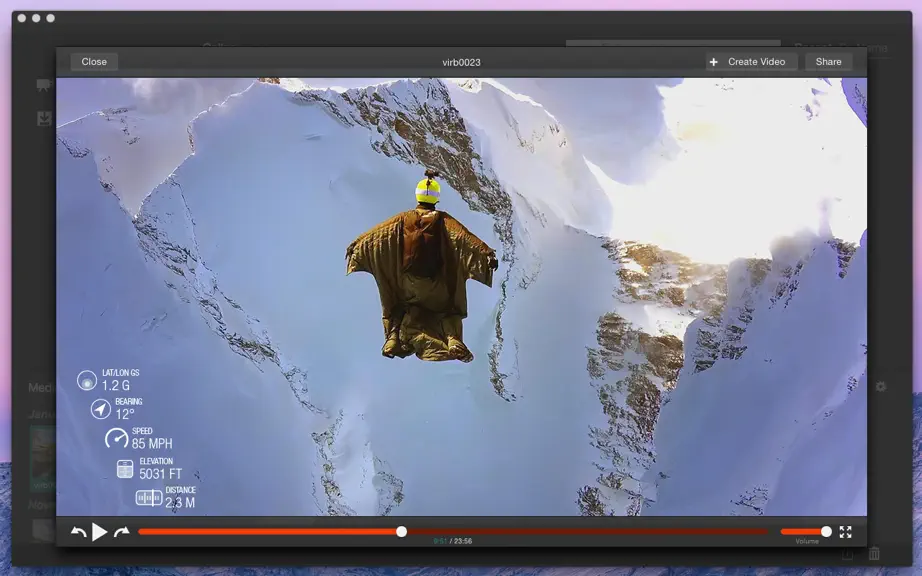Click the time readout below the scrubber

[452, 541]
